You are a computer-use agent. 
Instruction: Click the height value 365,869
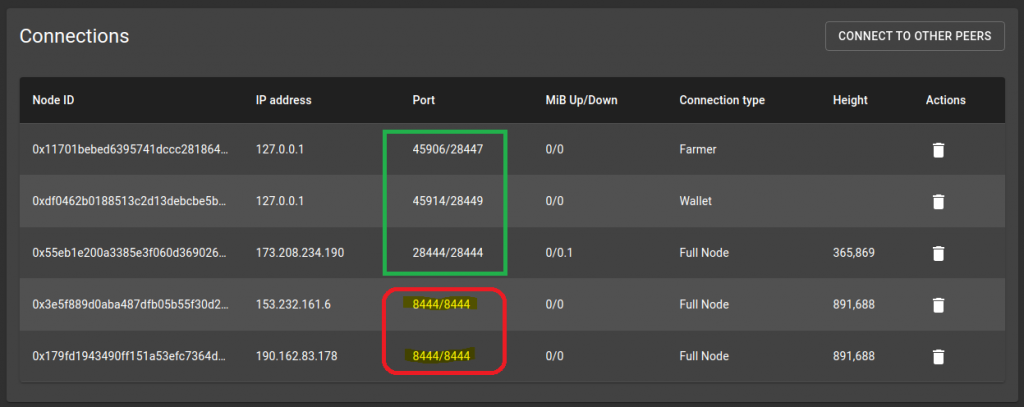pyautogui.click(x=854, y=253)
